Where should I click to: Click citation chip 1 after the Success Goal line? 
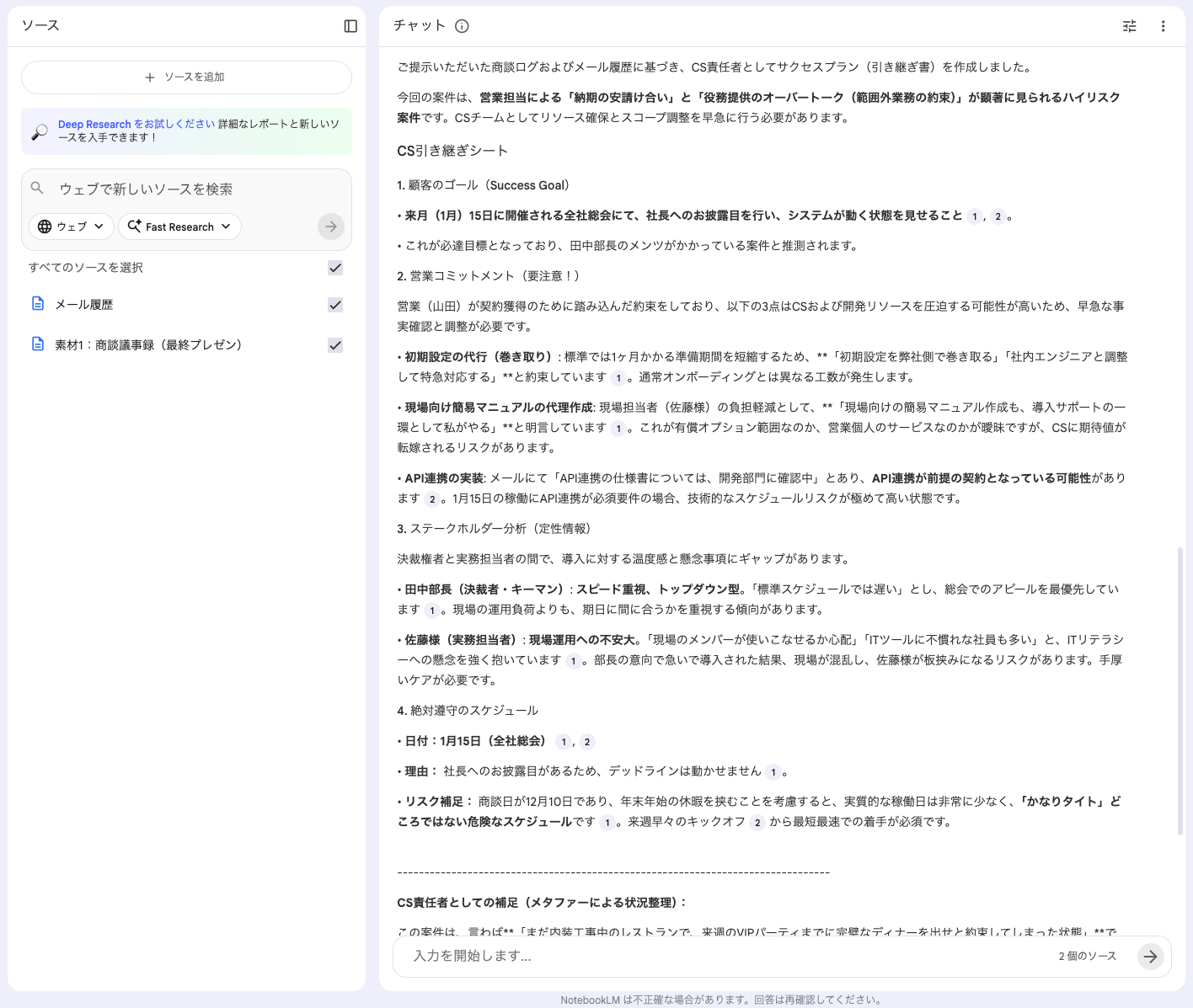click(x=976, y=216)
